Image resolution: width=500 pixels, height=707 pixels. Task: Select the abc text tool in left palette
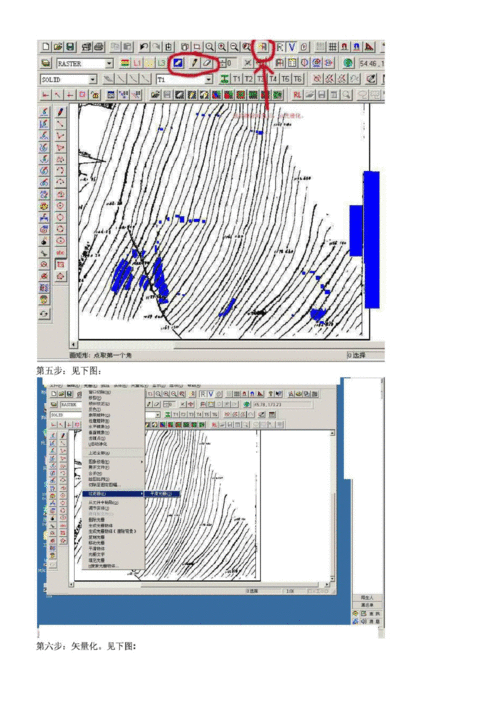[60, 252]
